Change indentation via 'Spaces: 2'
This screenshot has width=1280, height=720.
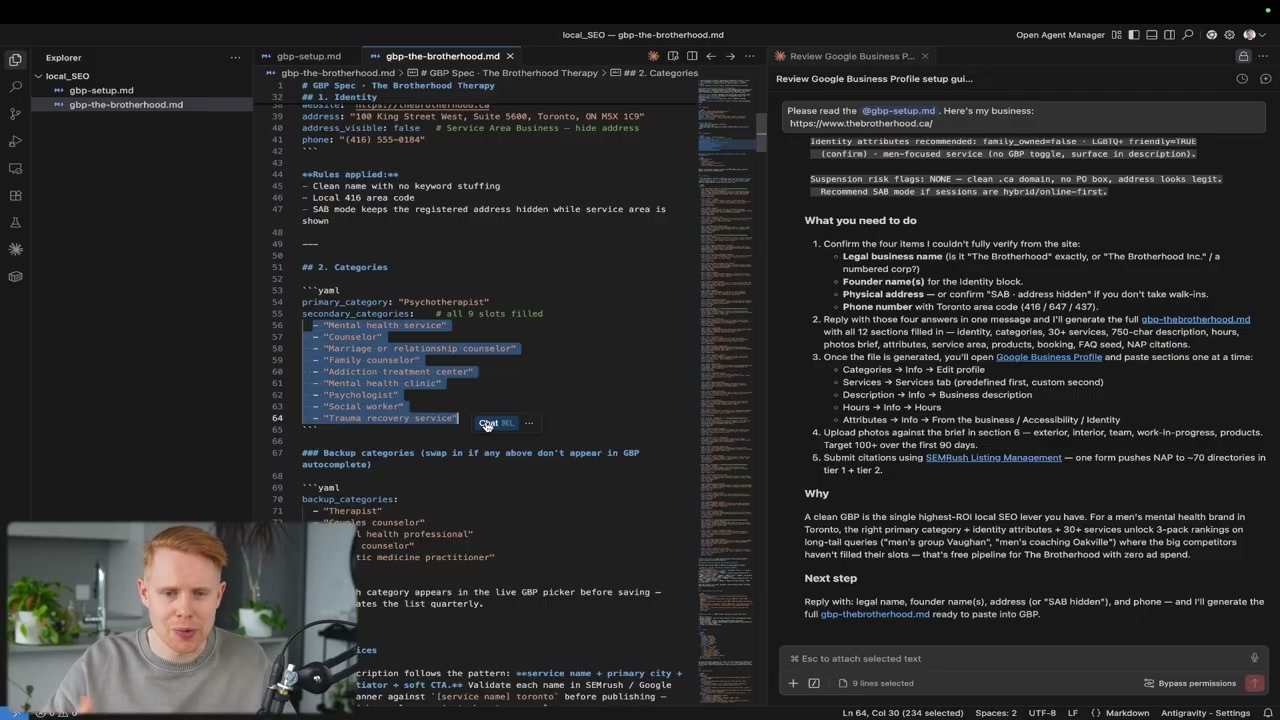(x=996, y=713)
